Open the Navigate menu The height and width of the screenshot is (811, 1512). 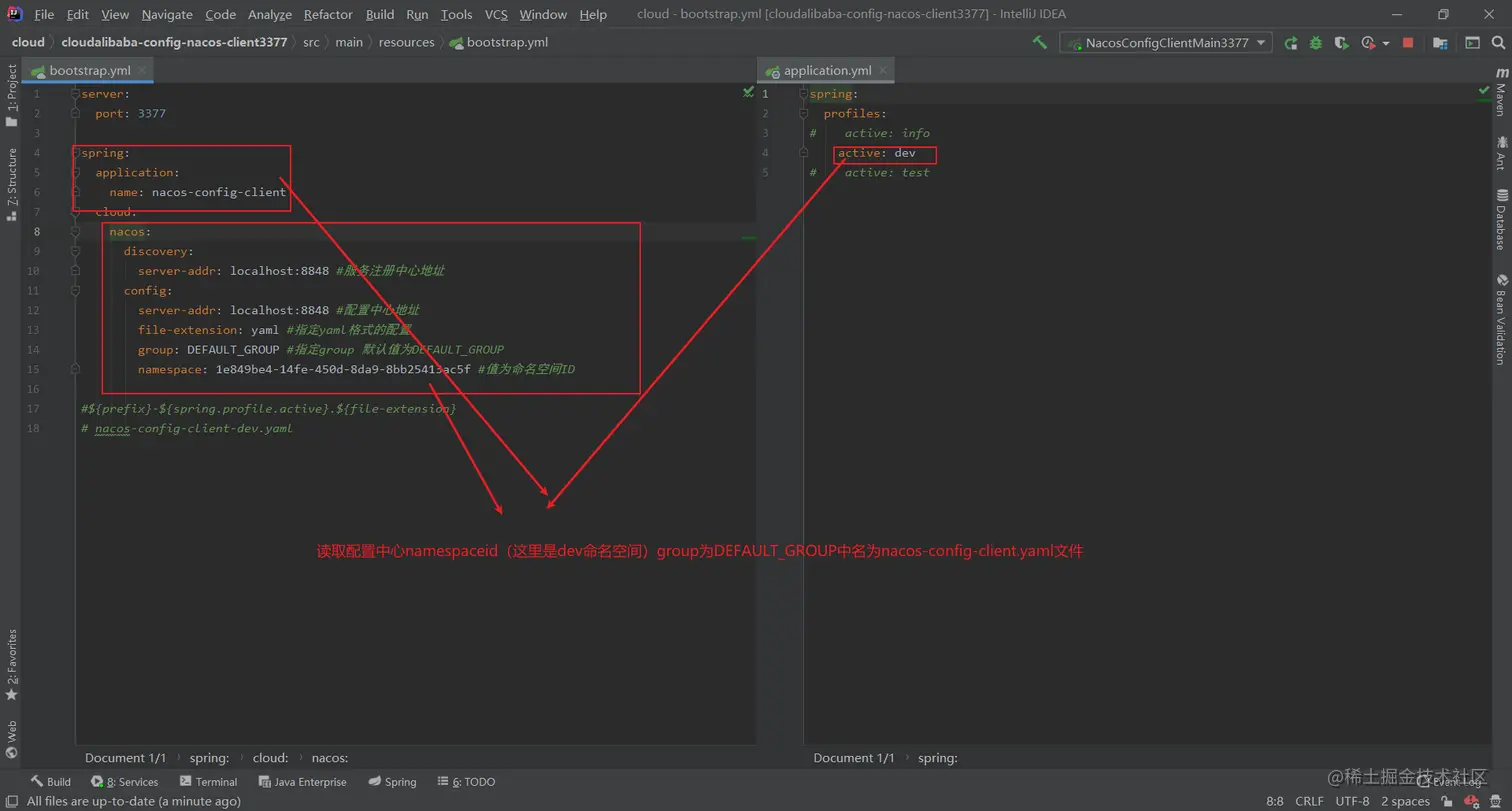tap(168, 14)
